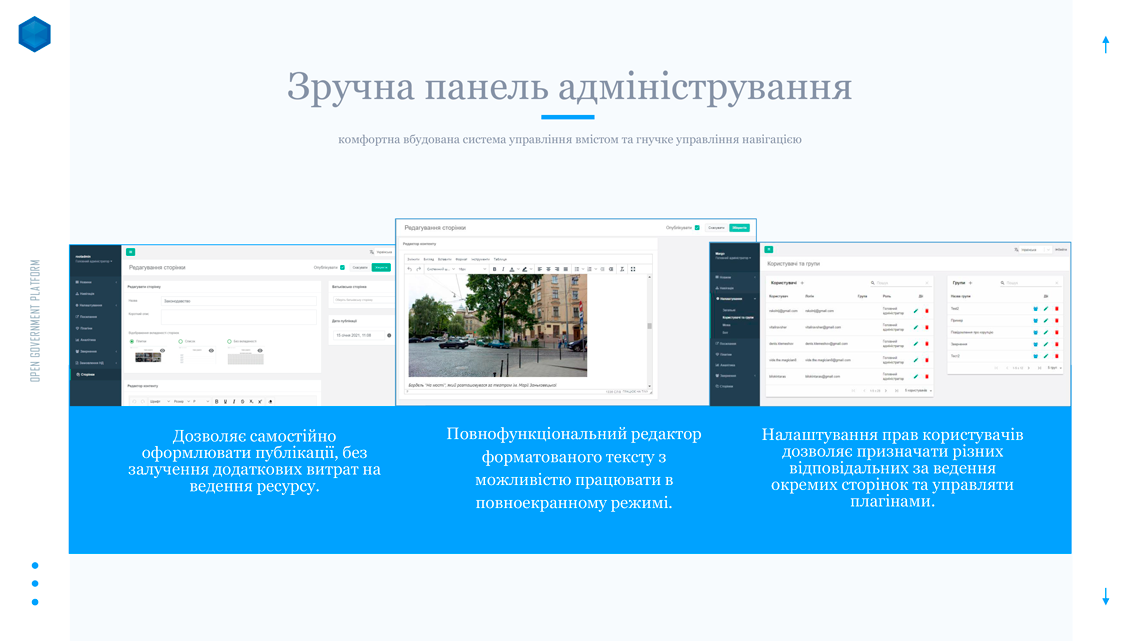Click the street photo in middle editor
This screenshot has height=641, width=1140.
pyautogui.click(x=497, y=326)
